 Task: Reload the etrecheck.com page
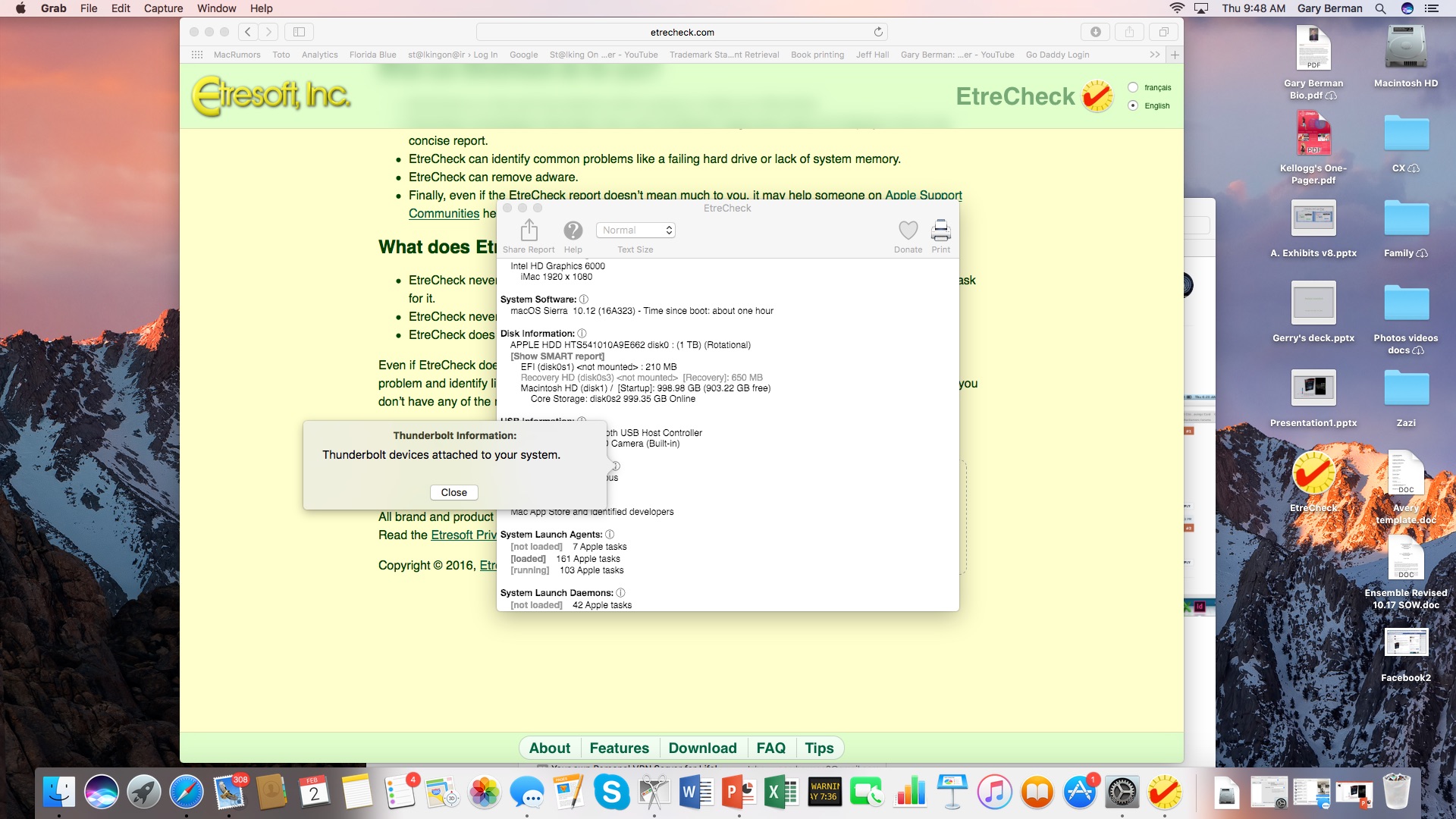coord(878,32)
